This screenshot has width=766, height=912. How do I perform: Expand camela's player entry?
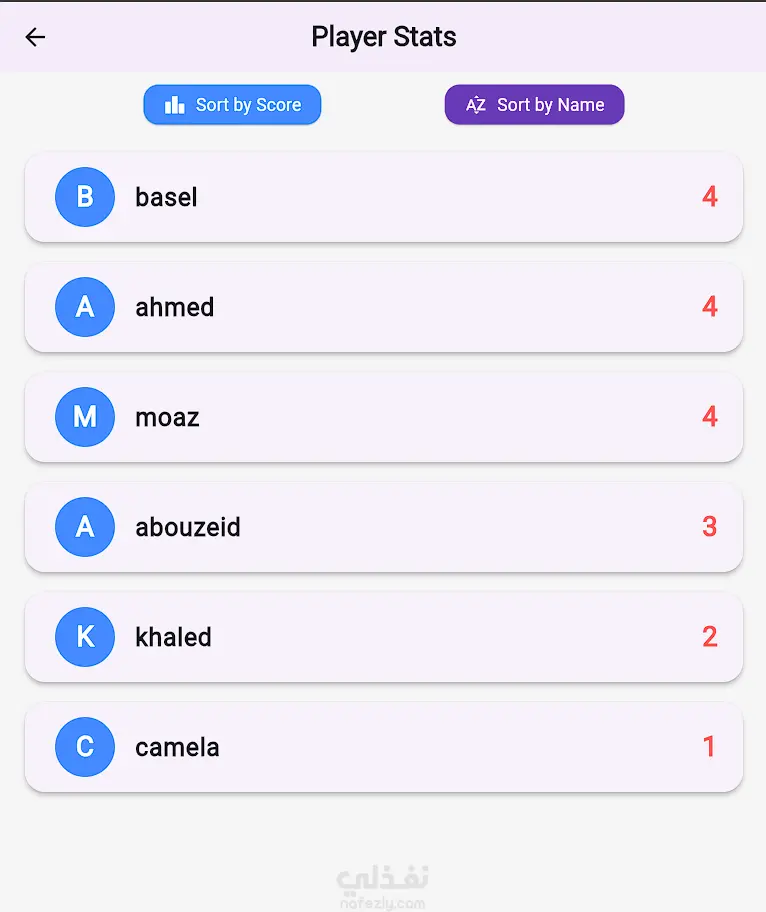point(383,747)
